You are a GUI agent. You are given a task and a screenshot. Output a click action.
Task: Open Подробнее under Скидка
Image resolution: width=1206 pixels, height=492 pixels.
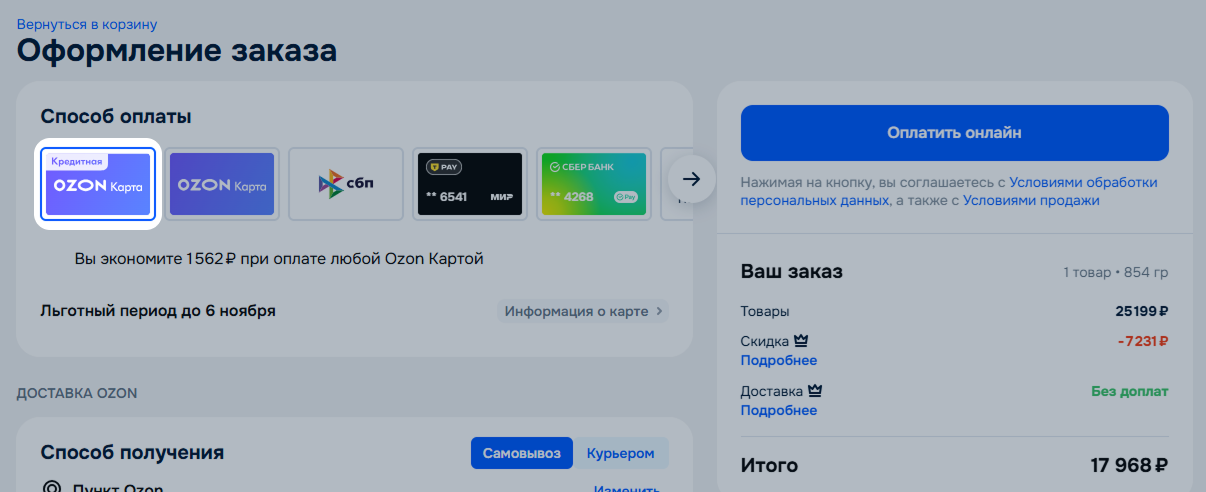[x=779, y=360]
